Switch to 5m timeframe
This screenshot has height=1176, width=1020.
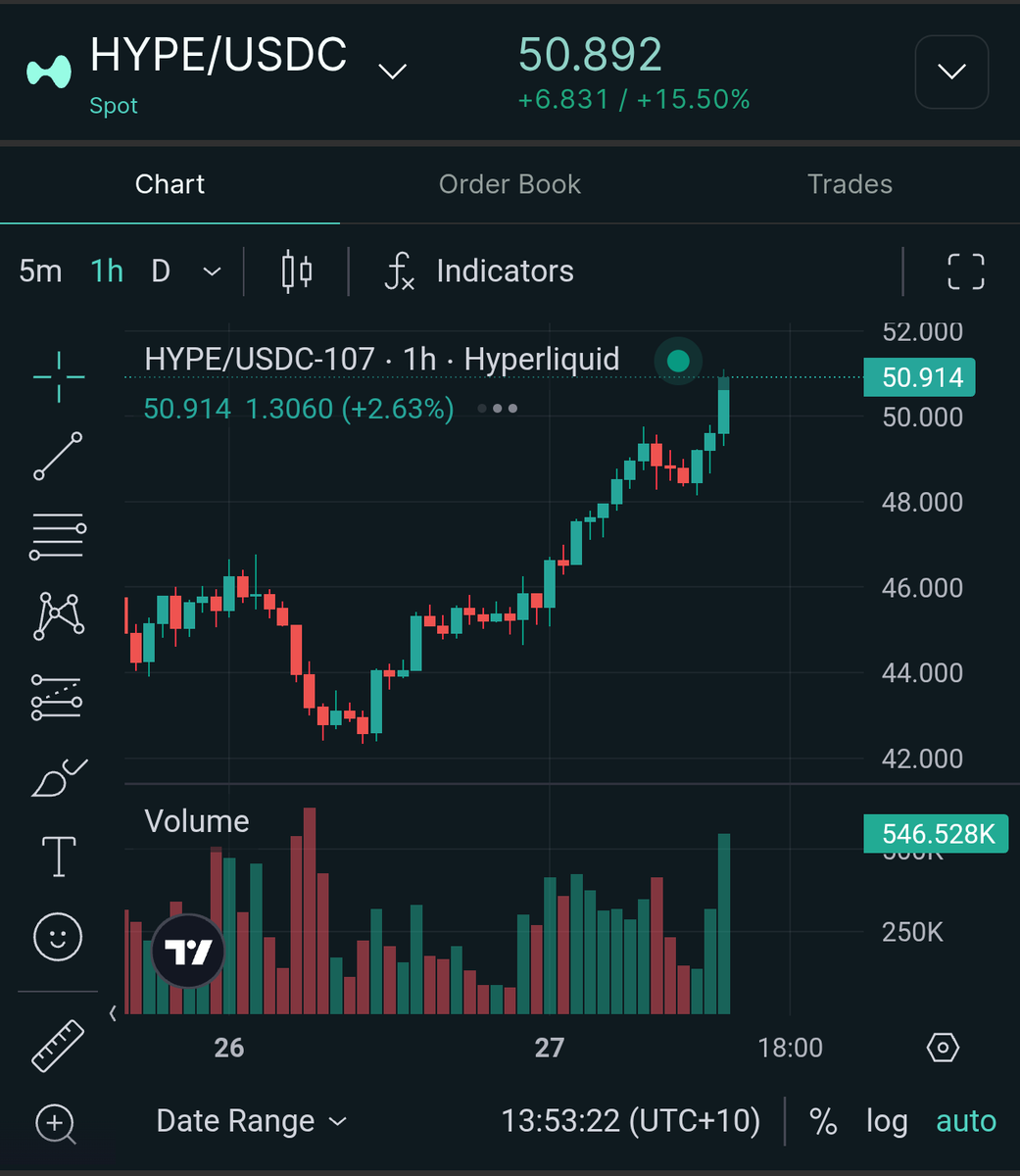(x=40, y=271)
